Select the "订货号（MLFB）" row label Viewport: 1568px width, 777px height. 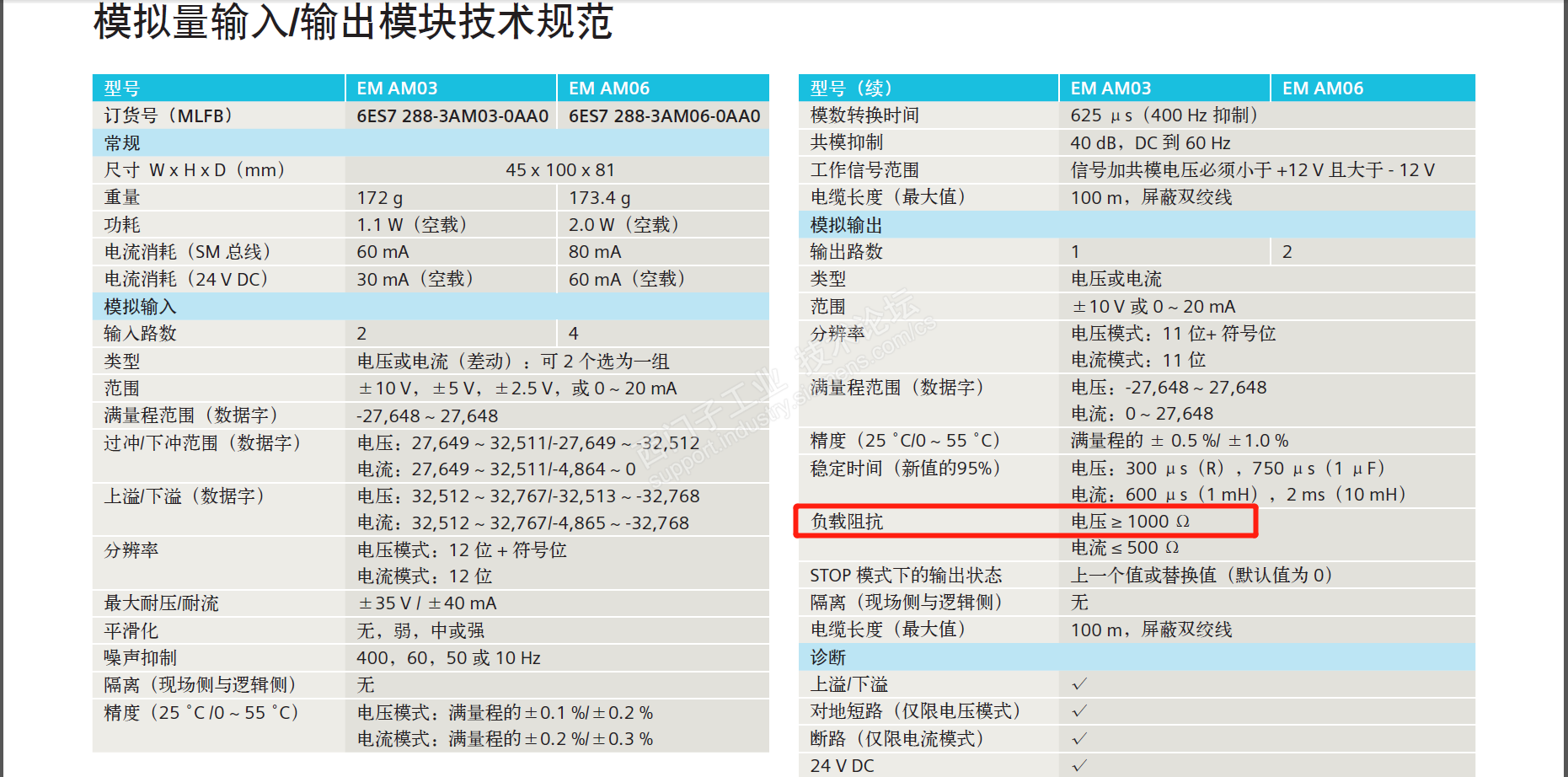pyautogui.click(x=169, y=115)
